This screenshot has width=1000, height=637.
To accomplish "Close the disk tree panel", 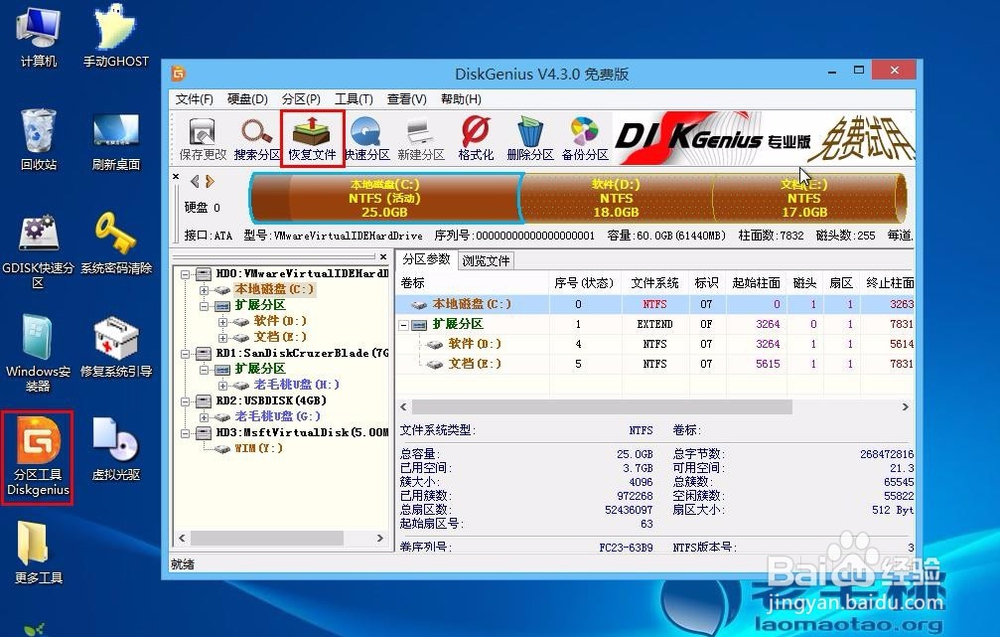I will tap(383, 256).
